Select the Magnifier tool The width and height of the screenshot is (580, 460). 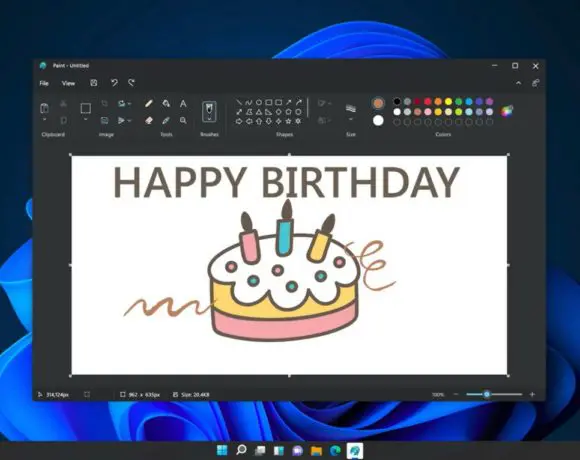pos(183,121)
